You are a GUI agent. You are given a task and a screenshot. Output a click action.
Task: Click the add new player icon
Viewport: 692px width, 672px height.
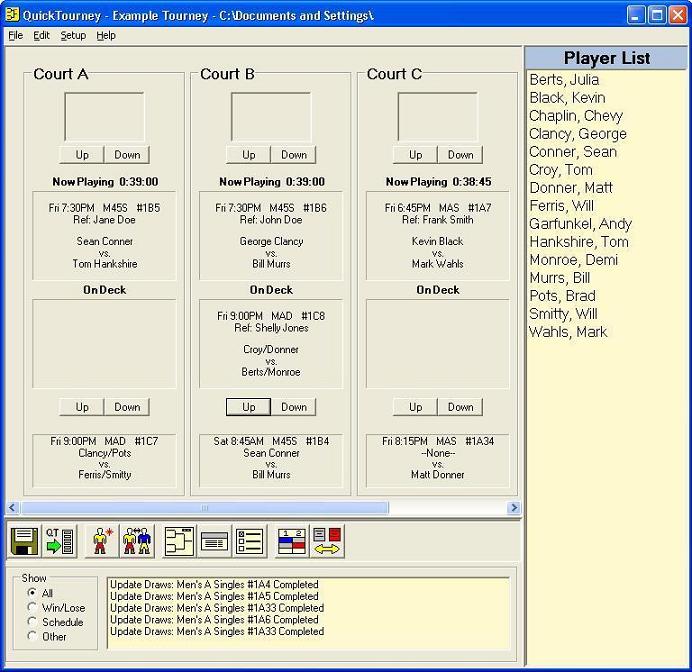pyautogui.click(x=102, y=541)
